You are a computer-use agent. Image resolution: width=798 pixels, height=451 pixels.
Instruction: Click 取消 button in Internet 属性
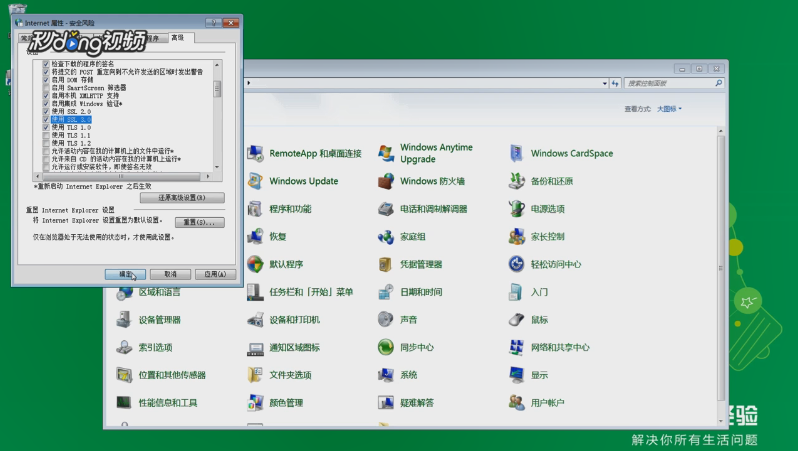click(x=170, y=274)
